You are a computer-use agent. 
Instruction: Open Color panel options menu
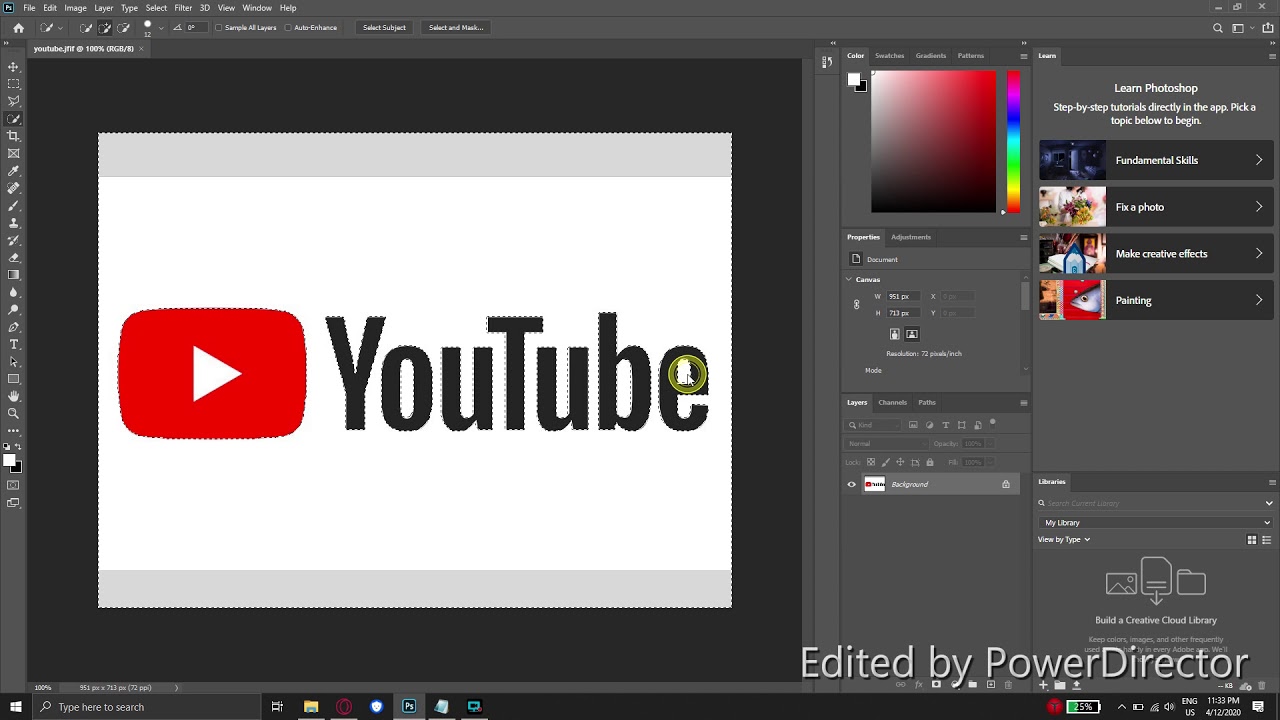coord(1023,56)
